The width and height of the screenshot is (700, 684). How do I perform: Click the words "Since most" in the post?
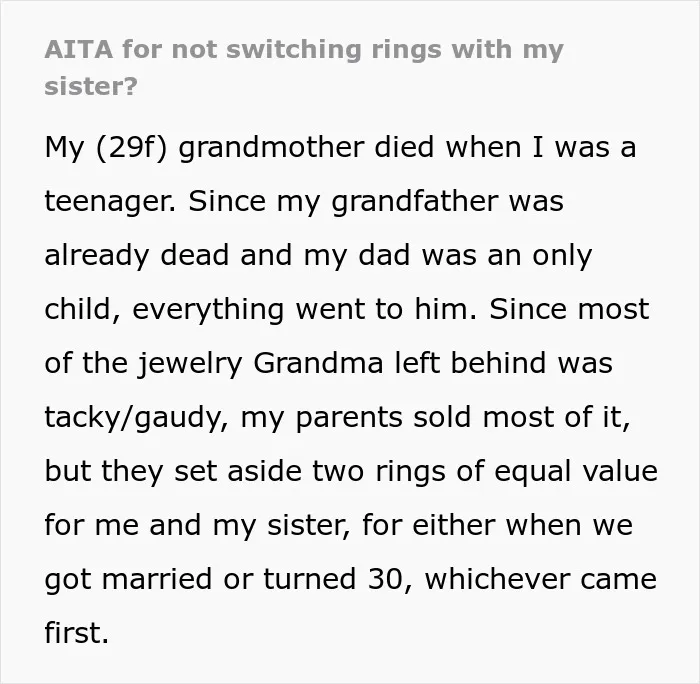(x=569, y=309)
